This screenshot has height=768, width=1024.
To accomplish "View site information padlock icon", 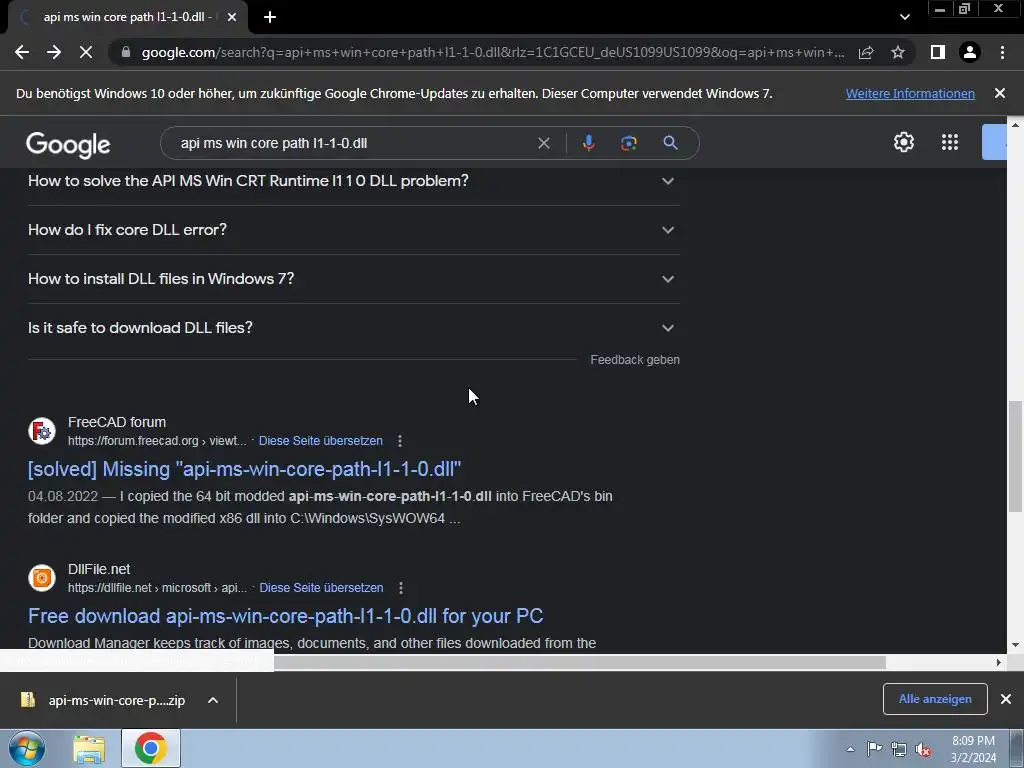I will tap(125, 52).
